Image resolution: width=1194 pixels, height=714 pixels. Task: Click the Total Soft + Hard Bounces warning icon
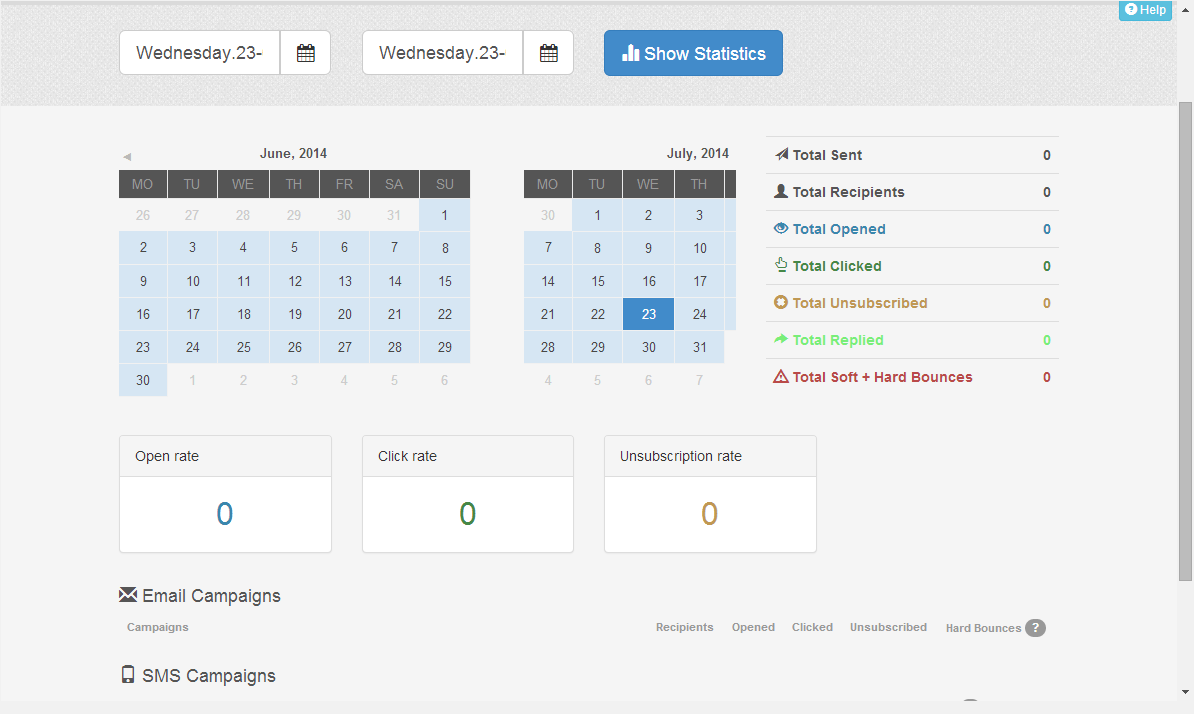tap(781, 377)
